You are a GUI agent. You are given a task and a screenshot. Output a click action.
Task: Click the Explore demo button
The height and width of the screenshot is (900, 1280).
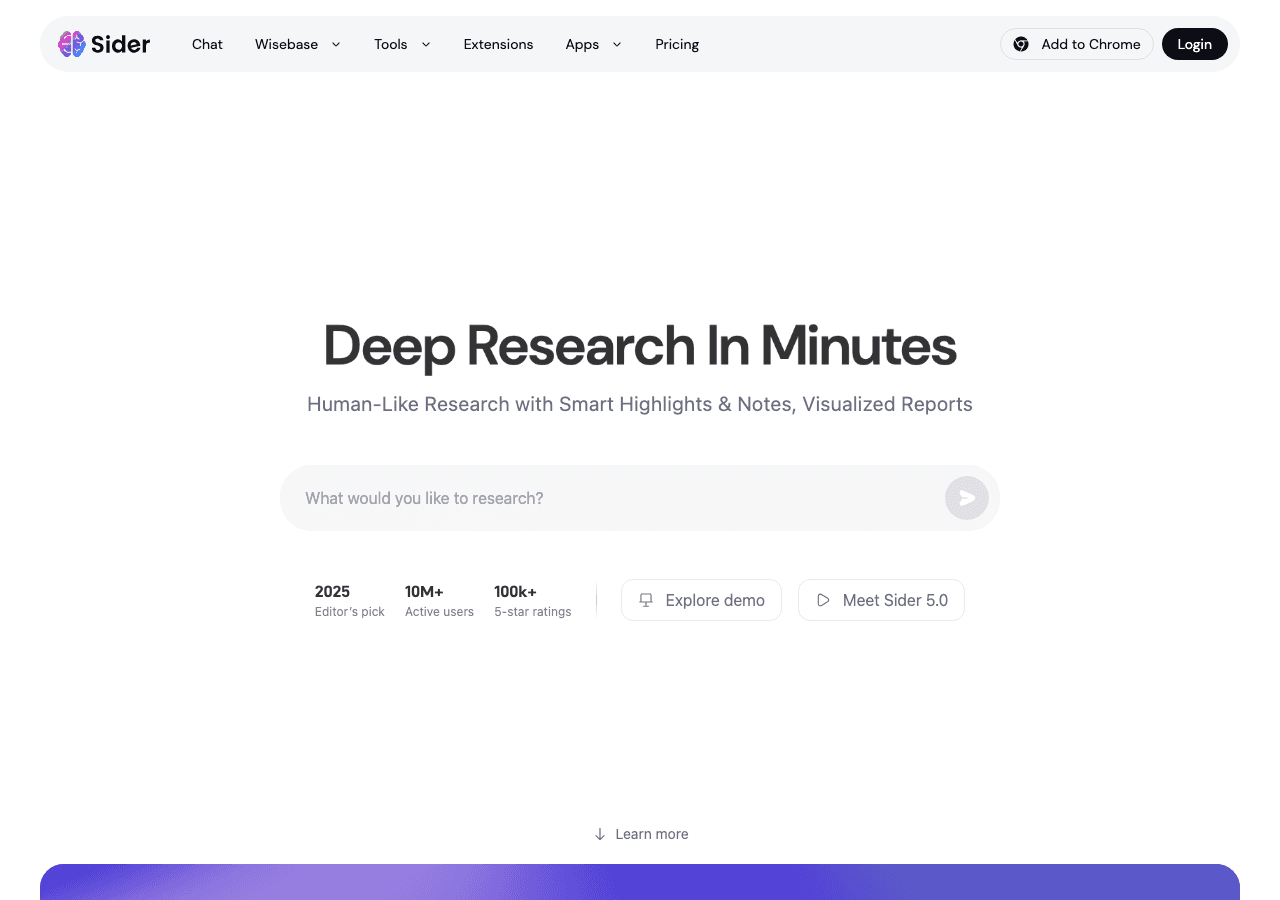[x=701, y=600]
